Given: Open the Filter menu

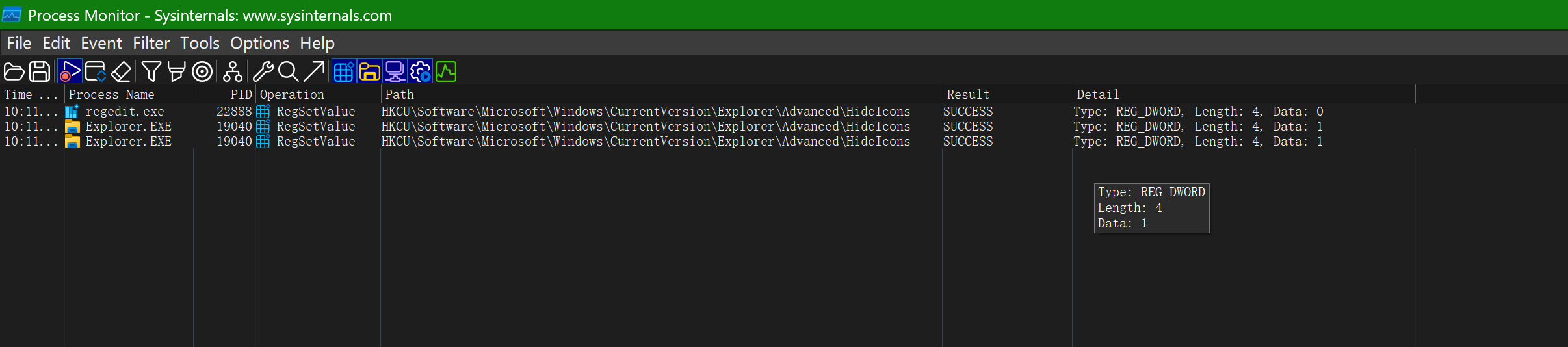Looking at the screenshot, I should point(151,43).
